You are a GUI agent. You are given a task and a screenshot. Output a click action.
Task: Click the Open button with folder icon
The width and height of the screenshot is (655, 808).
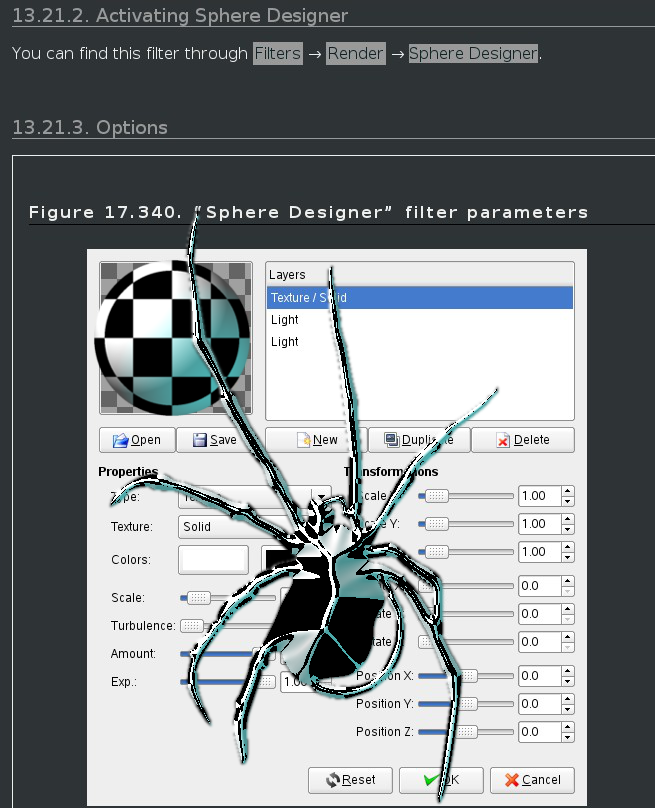(137, 440)
